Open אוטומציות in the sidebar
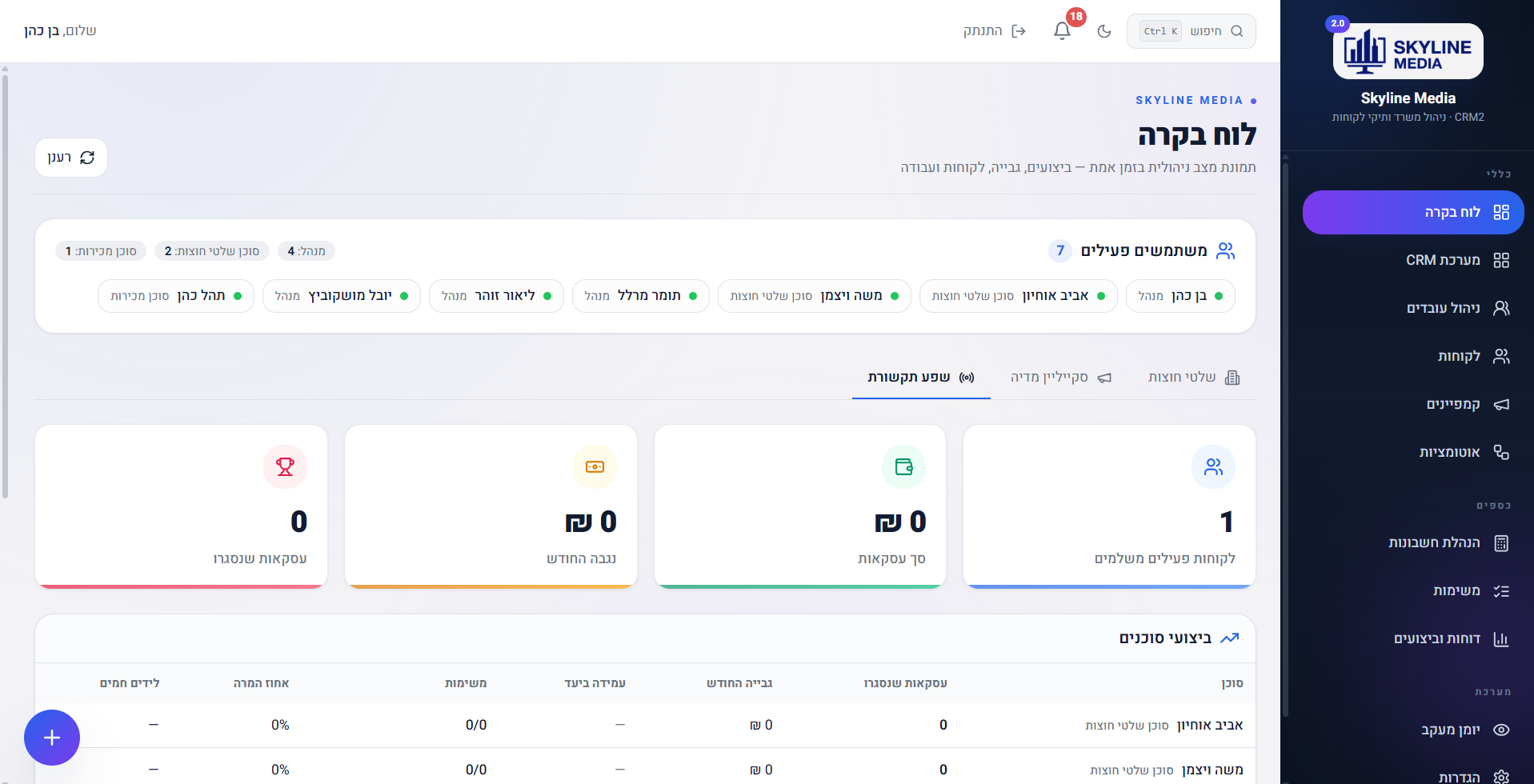The width and height of the screenshot is (1534, 784). pos(1413,452)
